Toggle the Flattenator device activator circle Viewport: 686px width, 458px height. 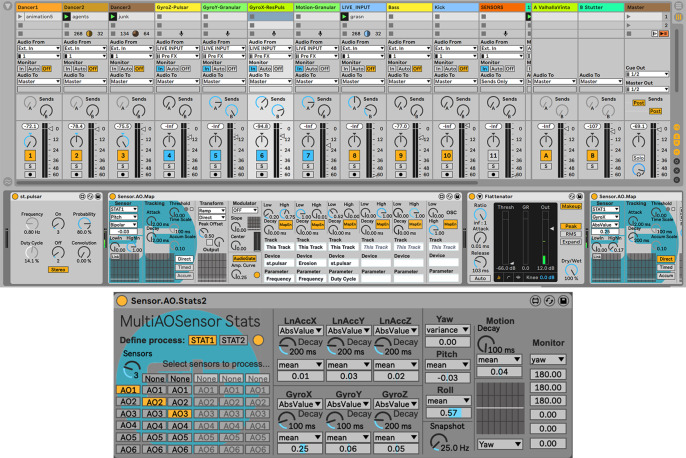472,196
